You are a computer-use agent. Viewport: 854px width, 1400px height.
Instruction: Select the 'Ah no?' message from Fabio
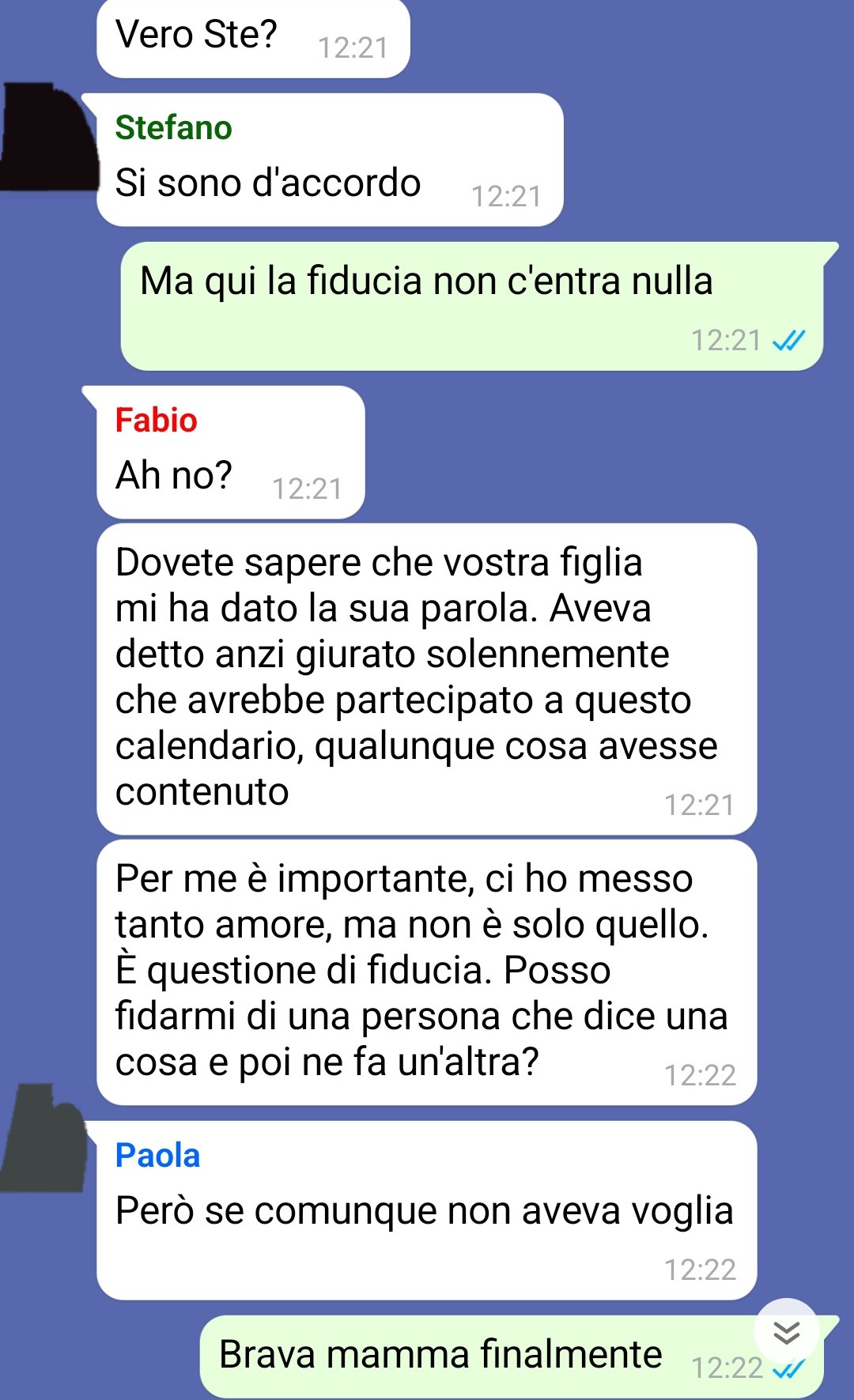click(230, 452)
